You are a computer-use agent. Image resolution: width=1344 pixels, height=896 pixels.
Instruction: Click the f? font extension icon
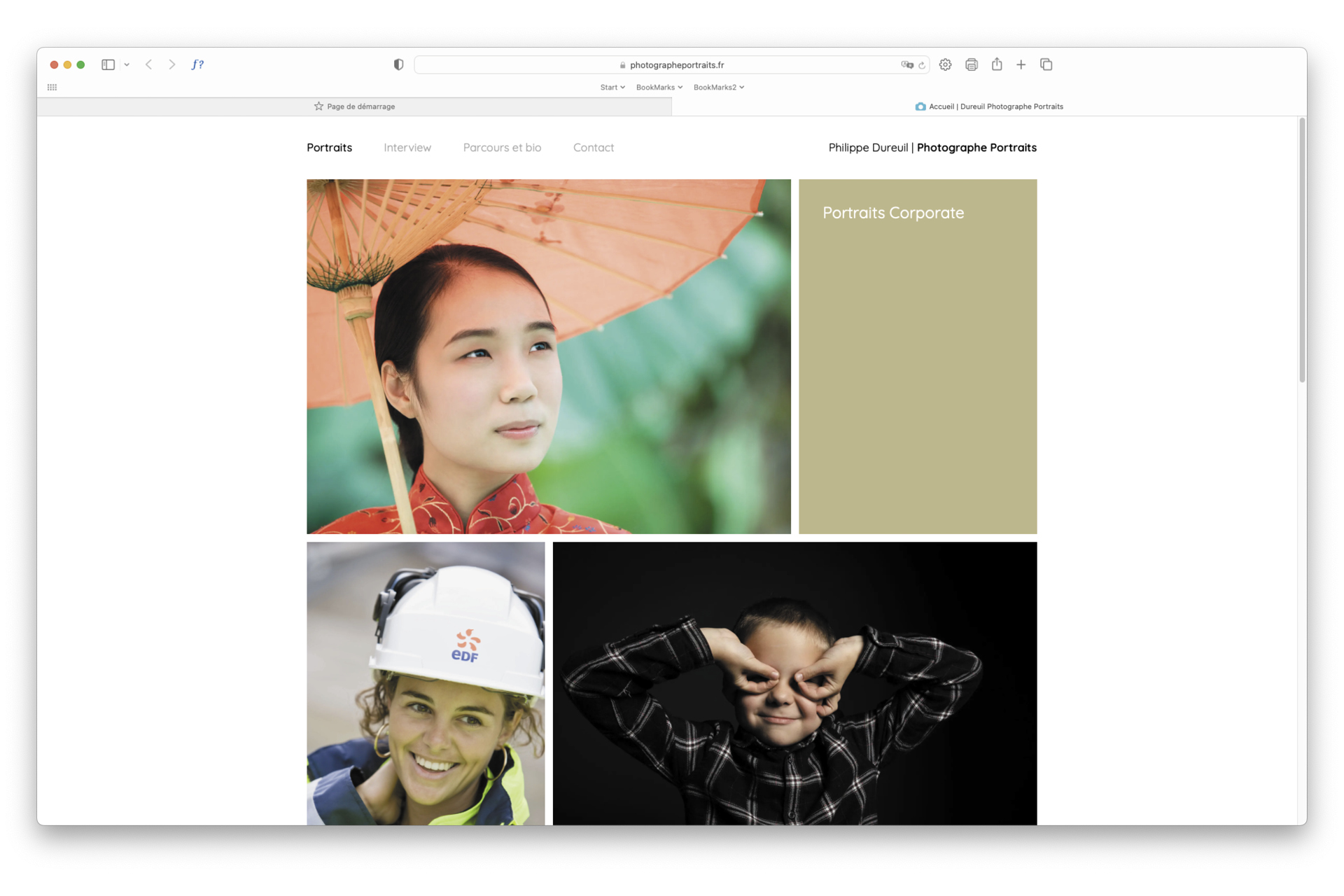tap(197, 64)
